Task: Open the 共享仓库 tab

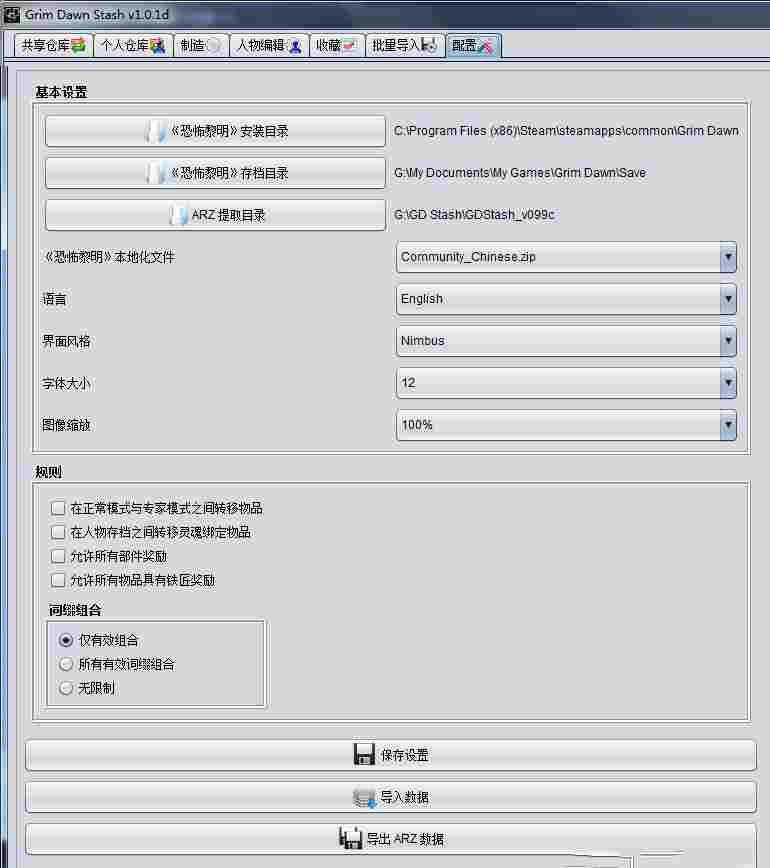Action: [x=54, y=45]
